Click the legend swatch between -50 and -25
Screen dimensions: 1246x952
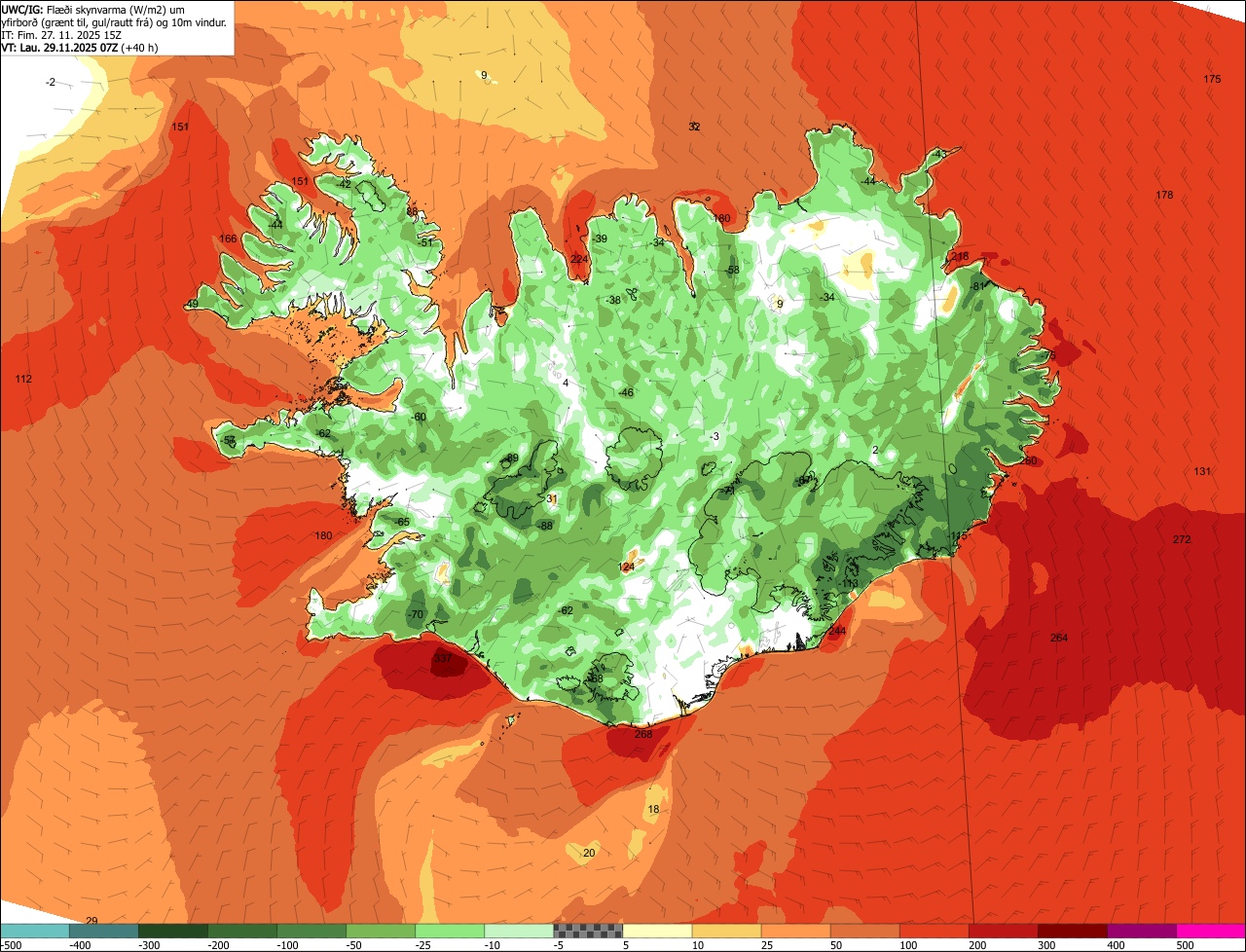[x=381, y=931]
